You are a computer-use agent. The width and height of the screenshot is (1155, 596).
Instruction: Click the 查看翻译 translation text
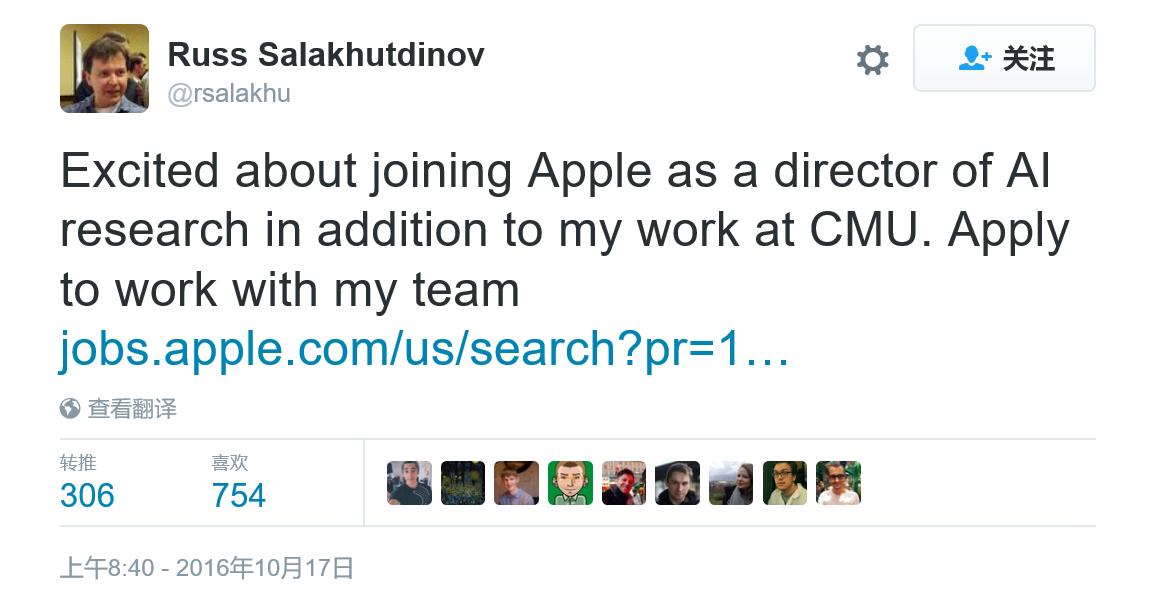click(132, 408)
